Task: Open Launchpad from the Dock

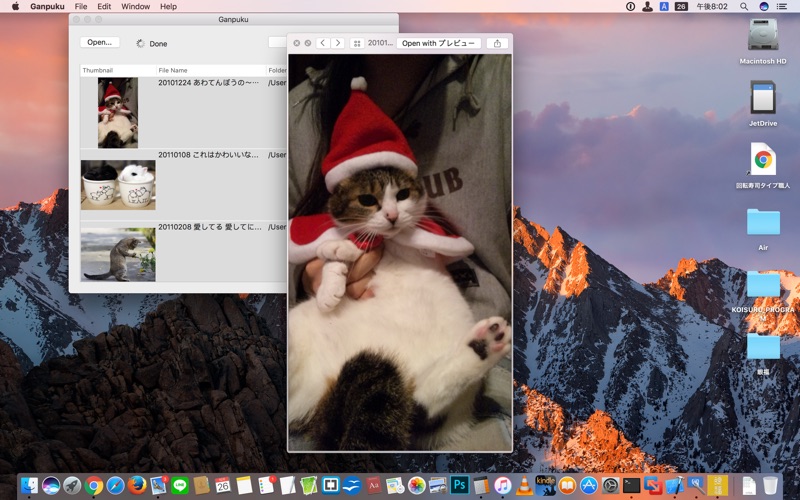Action: [x=72, y=485]
